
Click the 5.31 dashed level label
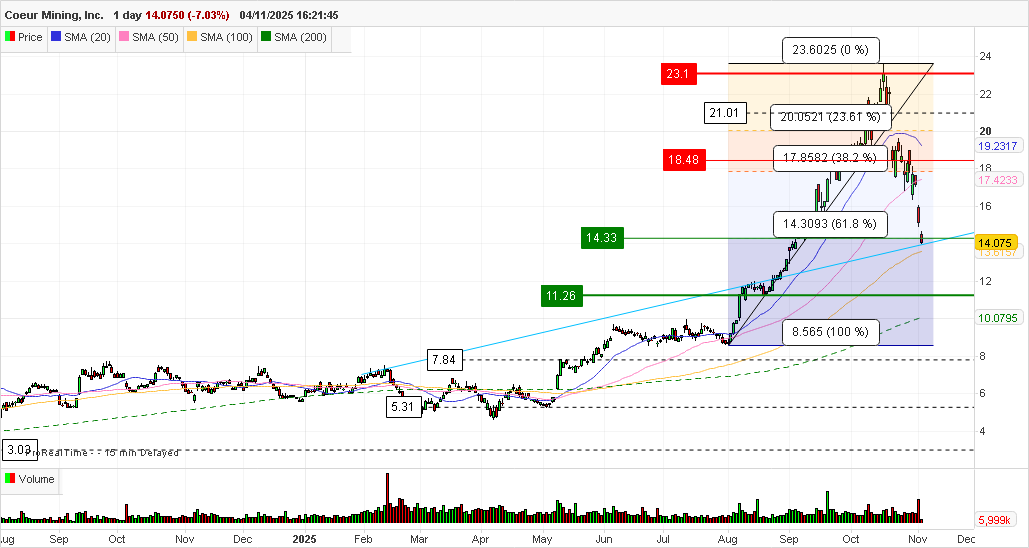point(403,407)
